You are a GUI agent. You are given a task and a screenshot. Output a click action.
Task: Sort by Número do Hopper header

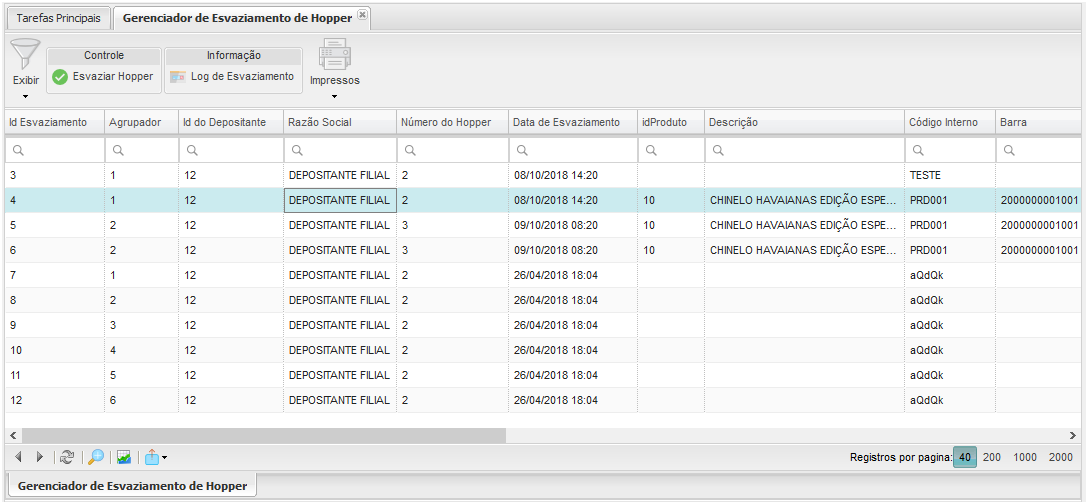(452, 122)
